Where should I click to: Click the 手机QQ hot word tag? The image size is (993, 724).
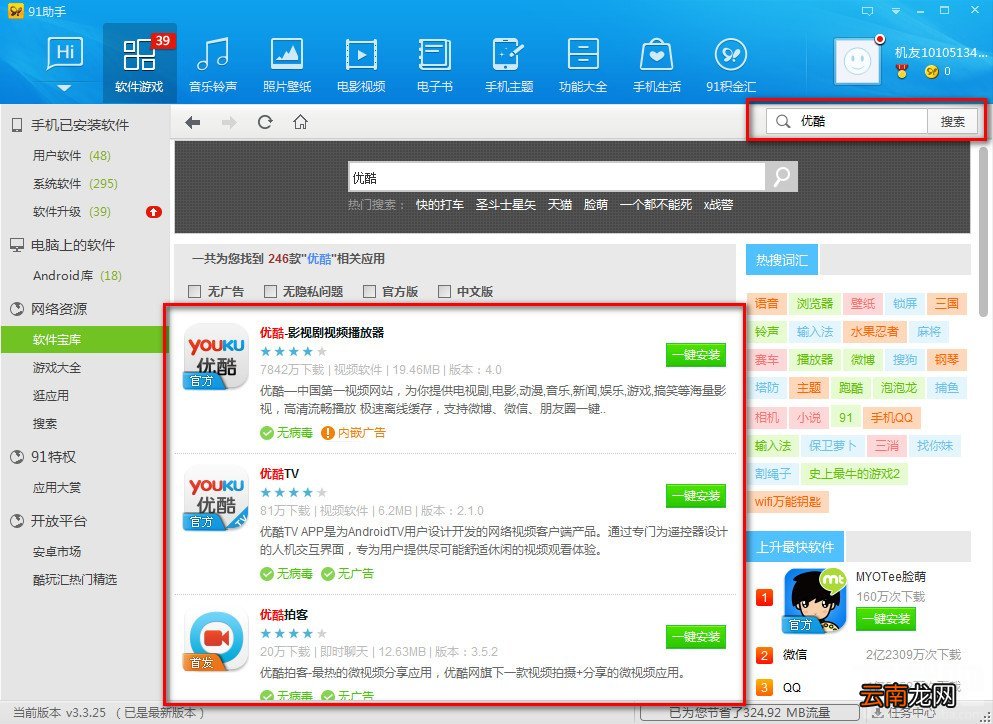pos(892,417)
